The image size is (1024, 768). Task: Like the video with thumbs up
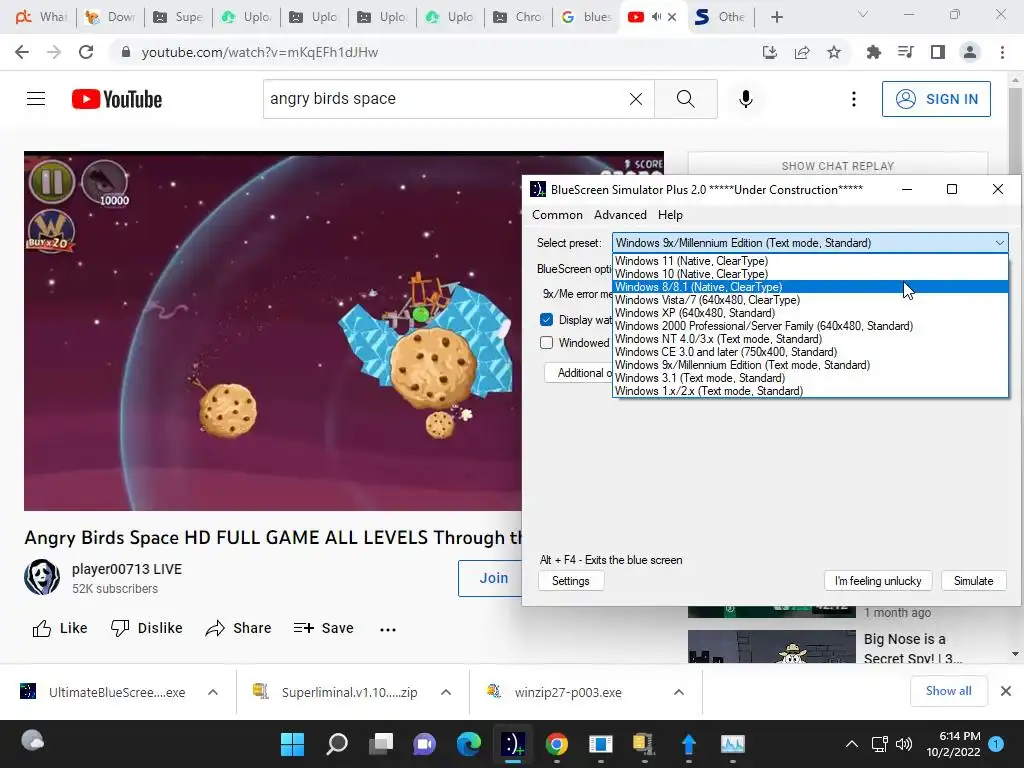click(59, 628)
